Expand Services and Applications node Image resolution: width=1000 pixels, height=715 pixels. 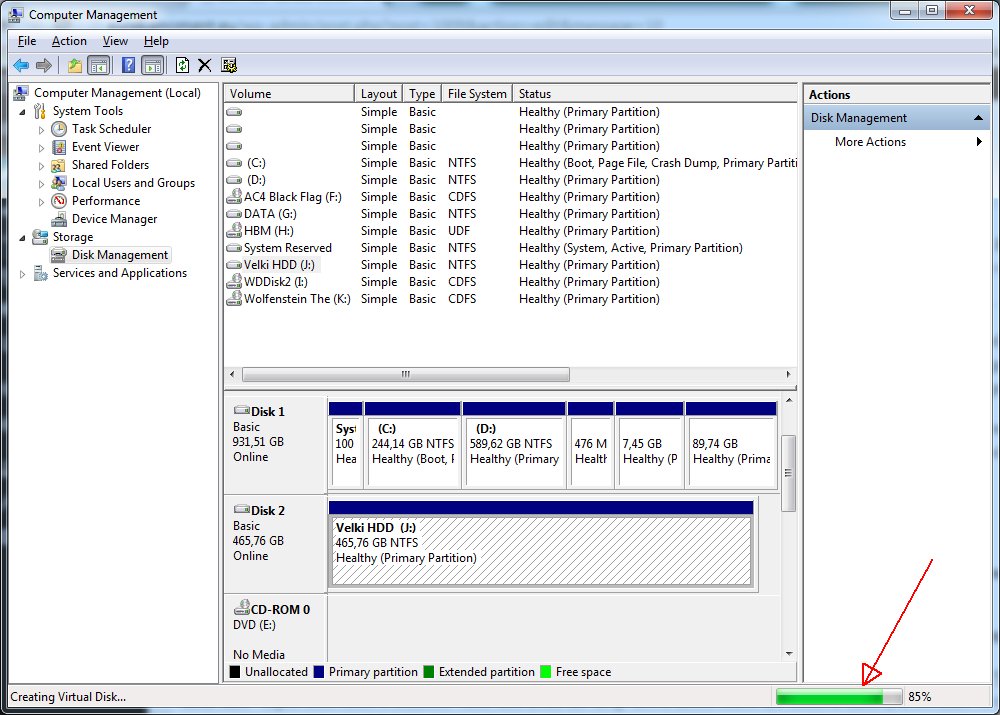pyautogui.click(x=23, y=273)
